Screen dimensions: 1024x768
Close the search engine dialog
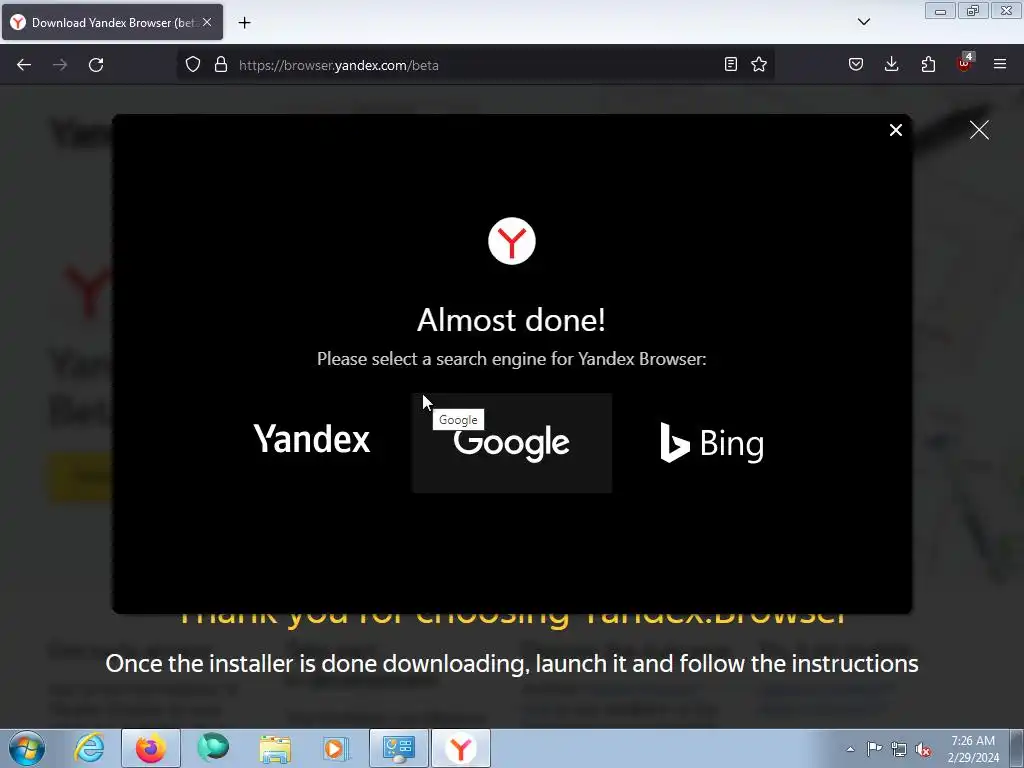(896, 130)
